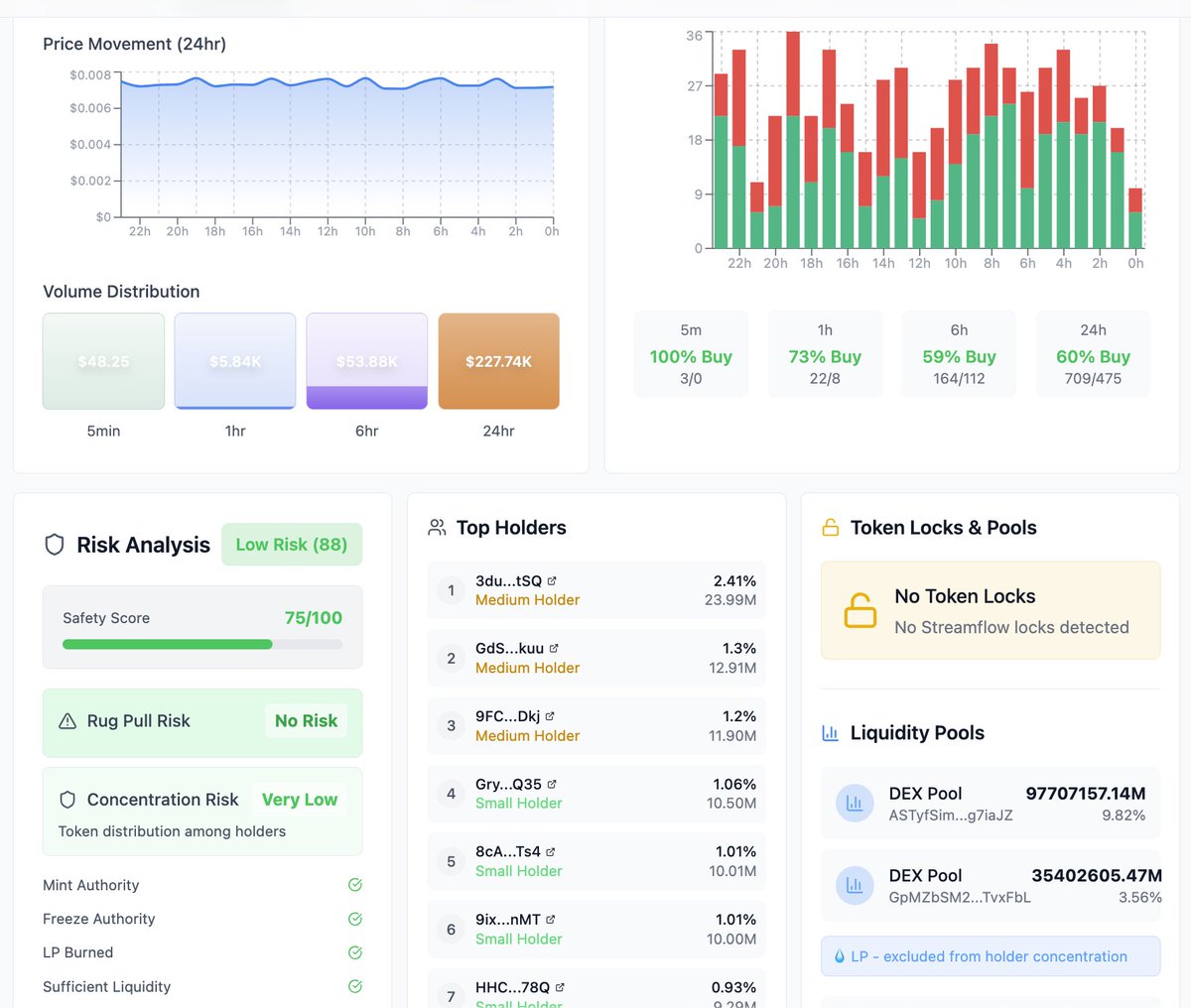
Task: Click the rank 4 badge in Top Holders
Action: tap(451, 794)
